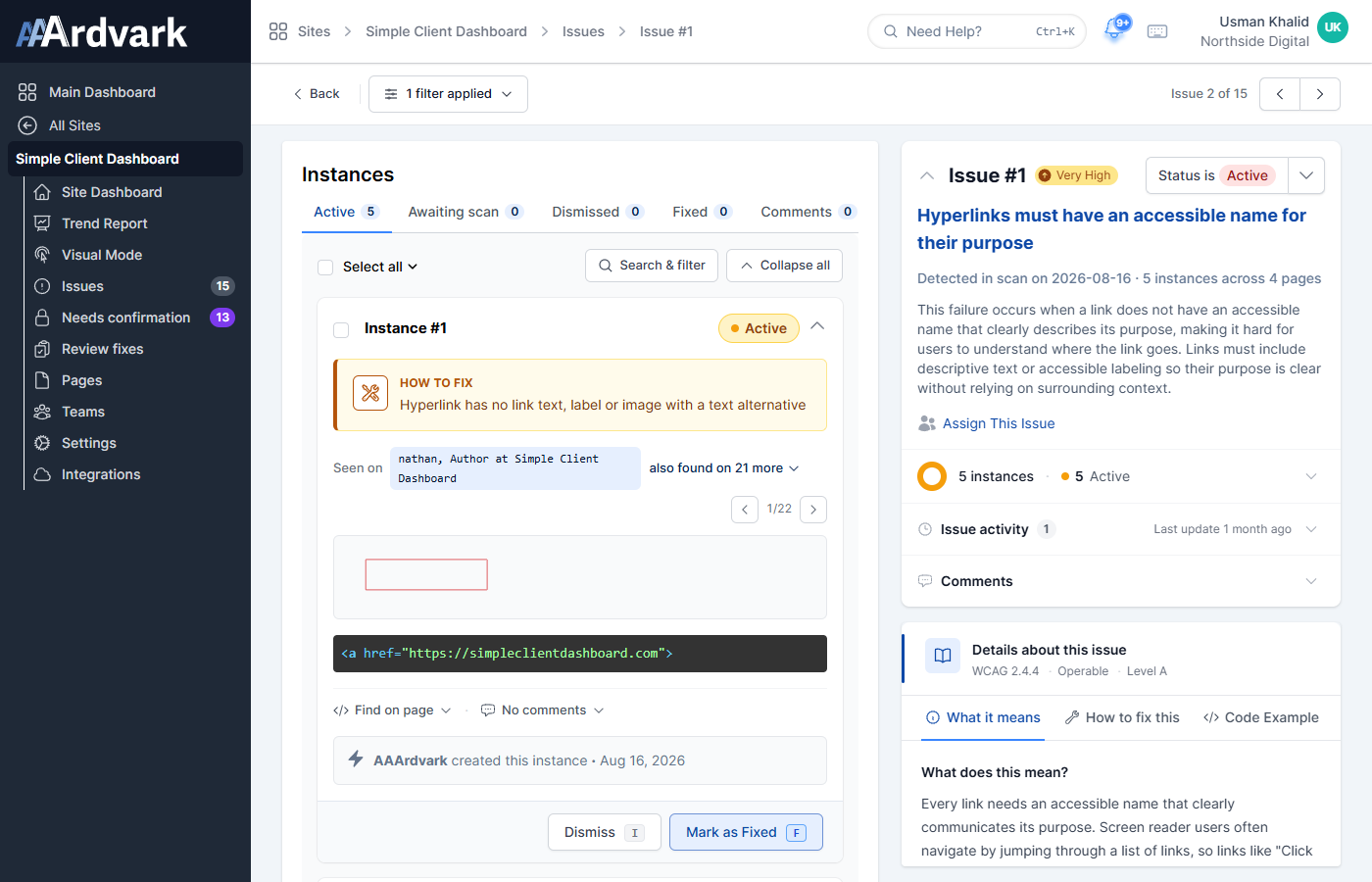Switch to How to fix this tab
This screenshot has height=882, width=1372.
click(1122, 717)
